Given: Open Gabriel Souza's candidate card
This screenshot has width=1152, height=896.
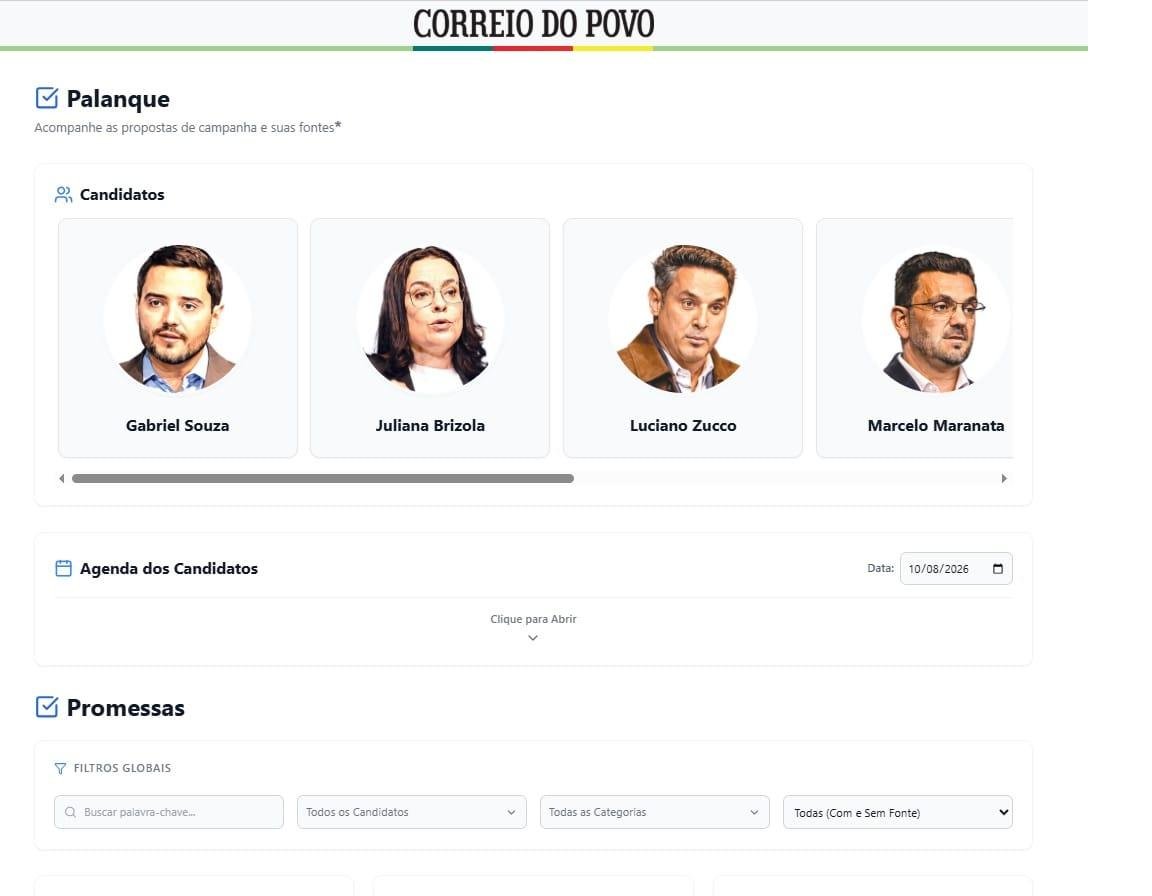Looking at the screenshot, I should tap(178, 338).
